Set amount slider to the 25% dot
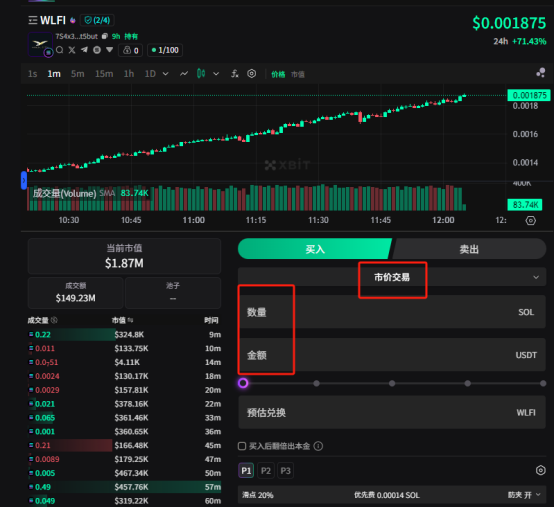The image size is (554, 508). (317, 383)
